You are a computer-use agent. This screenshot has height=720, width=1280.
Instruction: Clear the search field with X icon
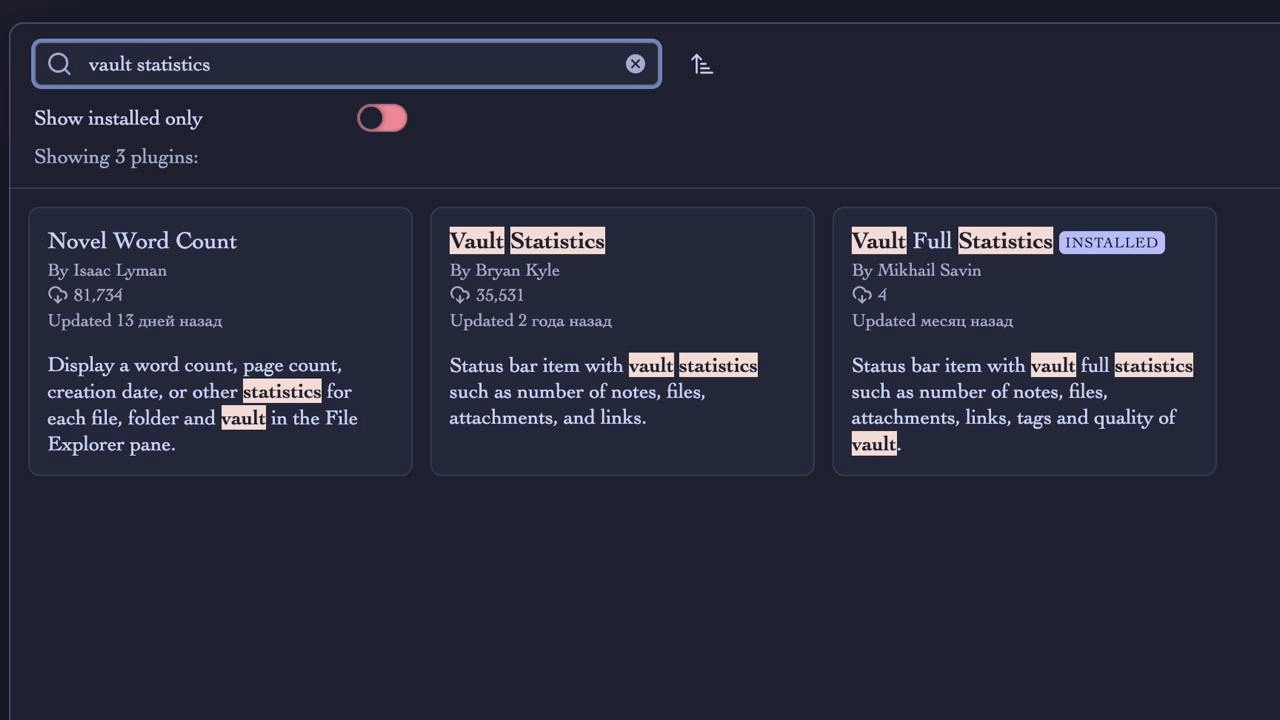[635, 64]
